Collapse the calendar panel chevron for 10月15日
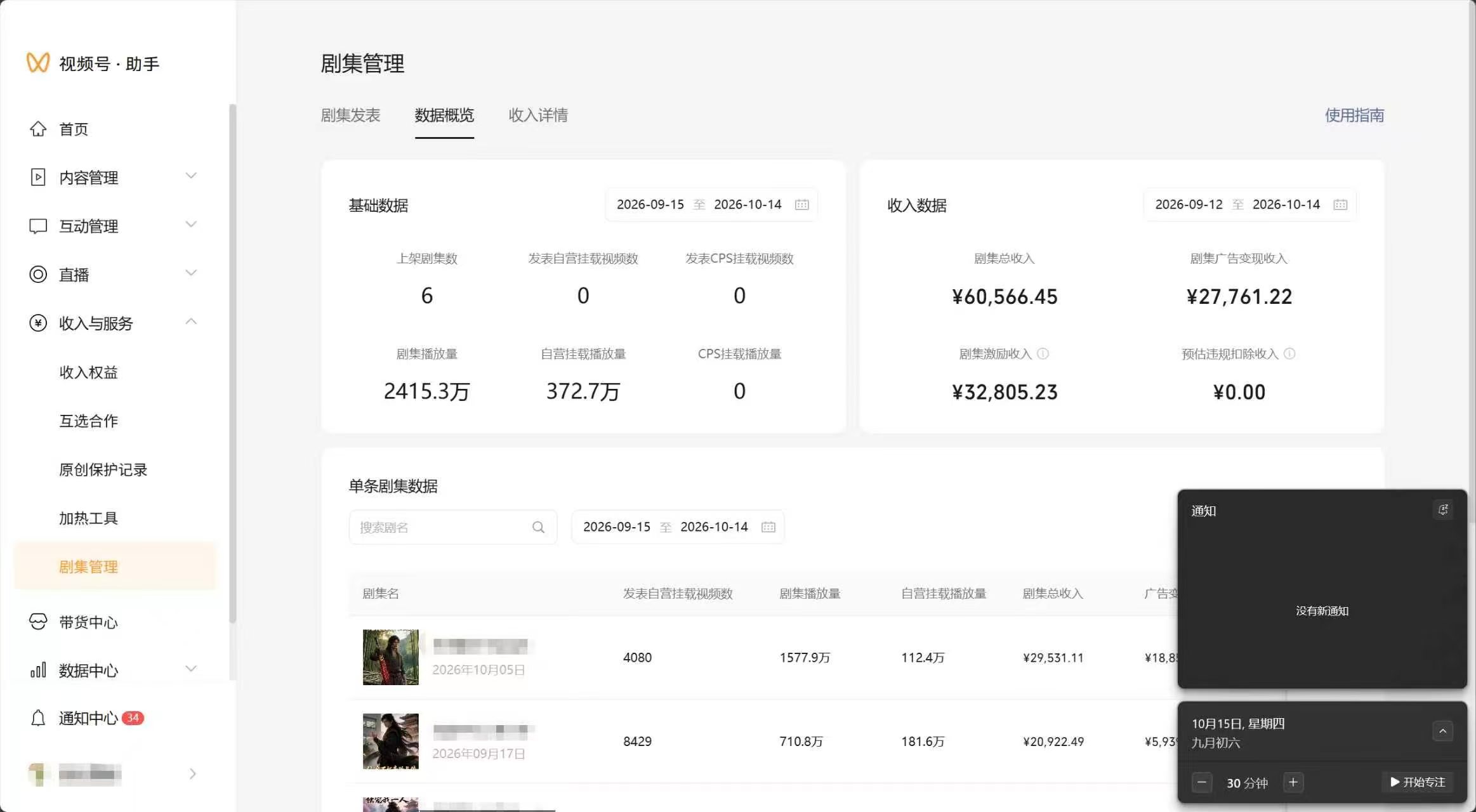The width and height of the screenshot is (1476, 812). click(1442, 731)
